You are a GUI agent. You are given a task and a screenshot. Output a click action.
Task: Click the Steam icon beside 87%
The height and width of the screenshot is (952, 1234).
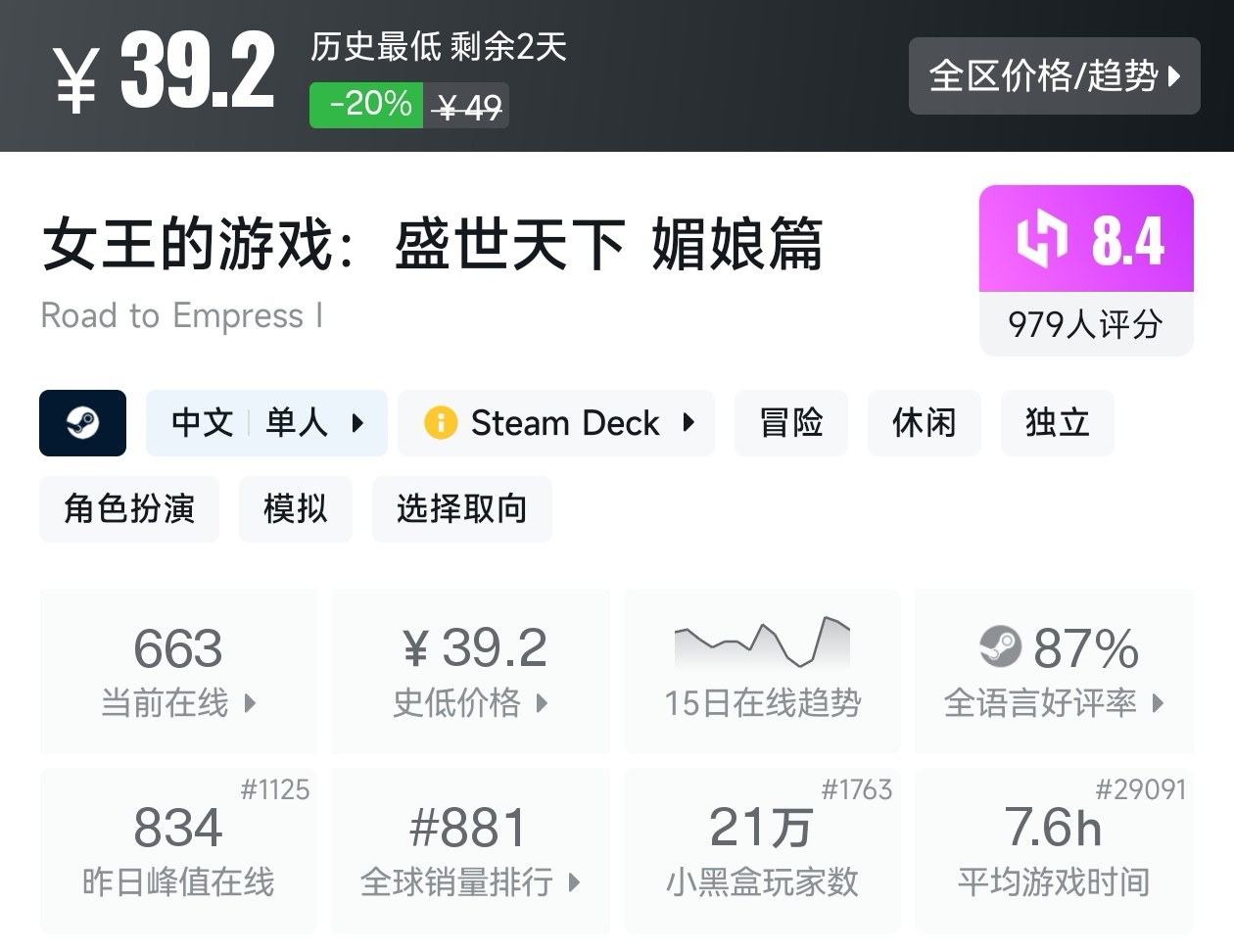click(1000, 646)
